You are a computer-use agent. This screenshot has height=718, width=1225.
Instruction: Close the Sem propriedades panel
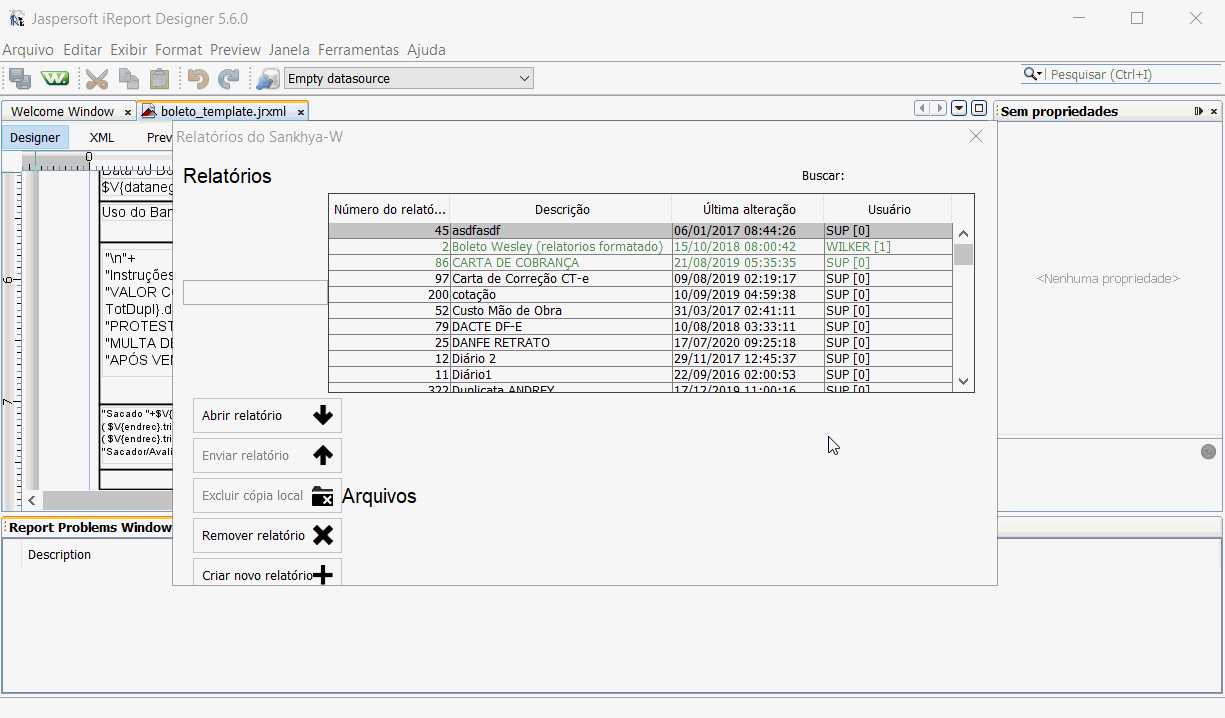click(x=1214, y=111)
